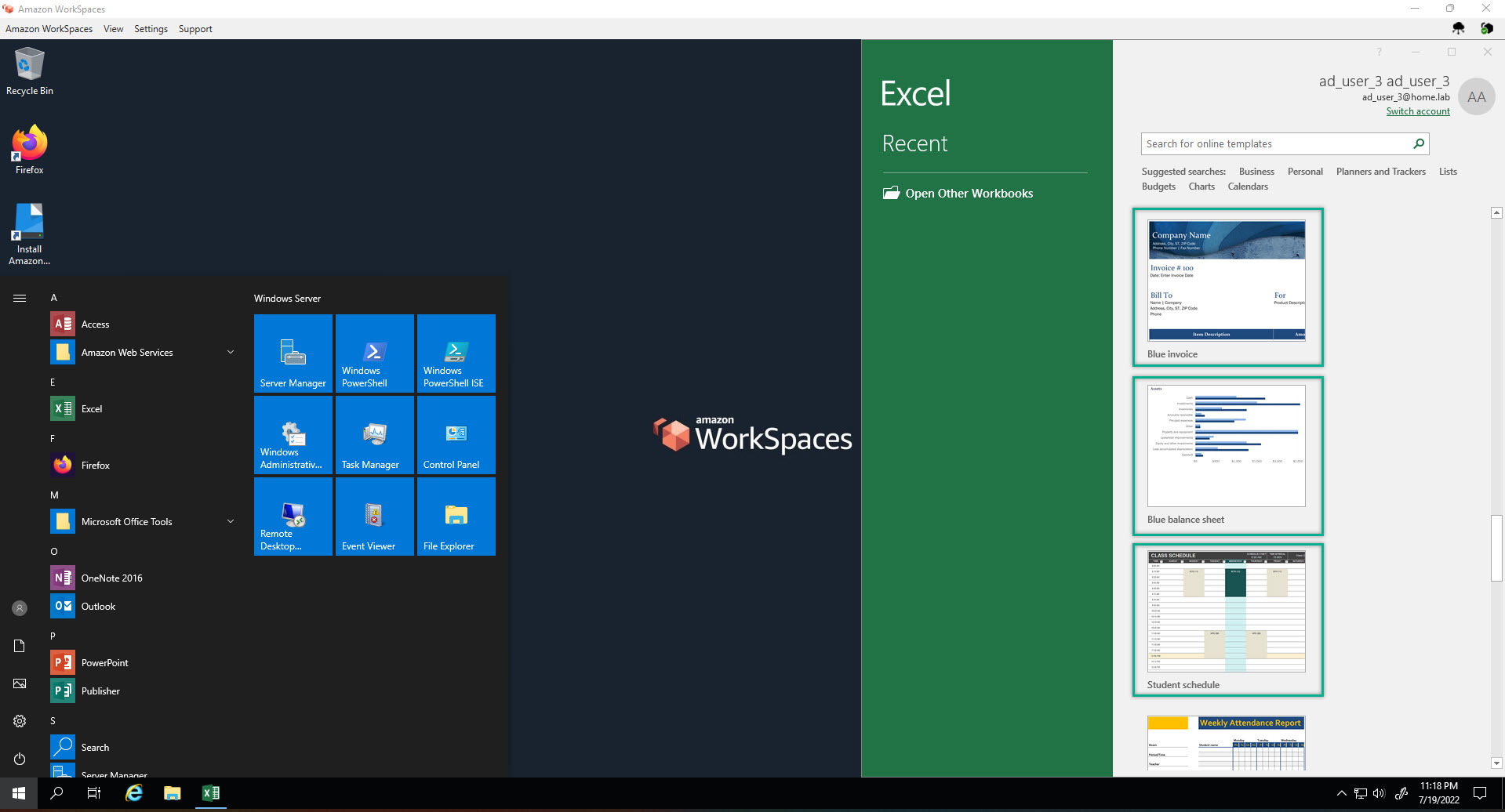Click Open Other Workbooks in Excel

tap(969, 193)
